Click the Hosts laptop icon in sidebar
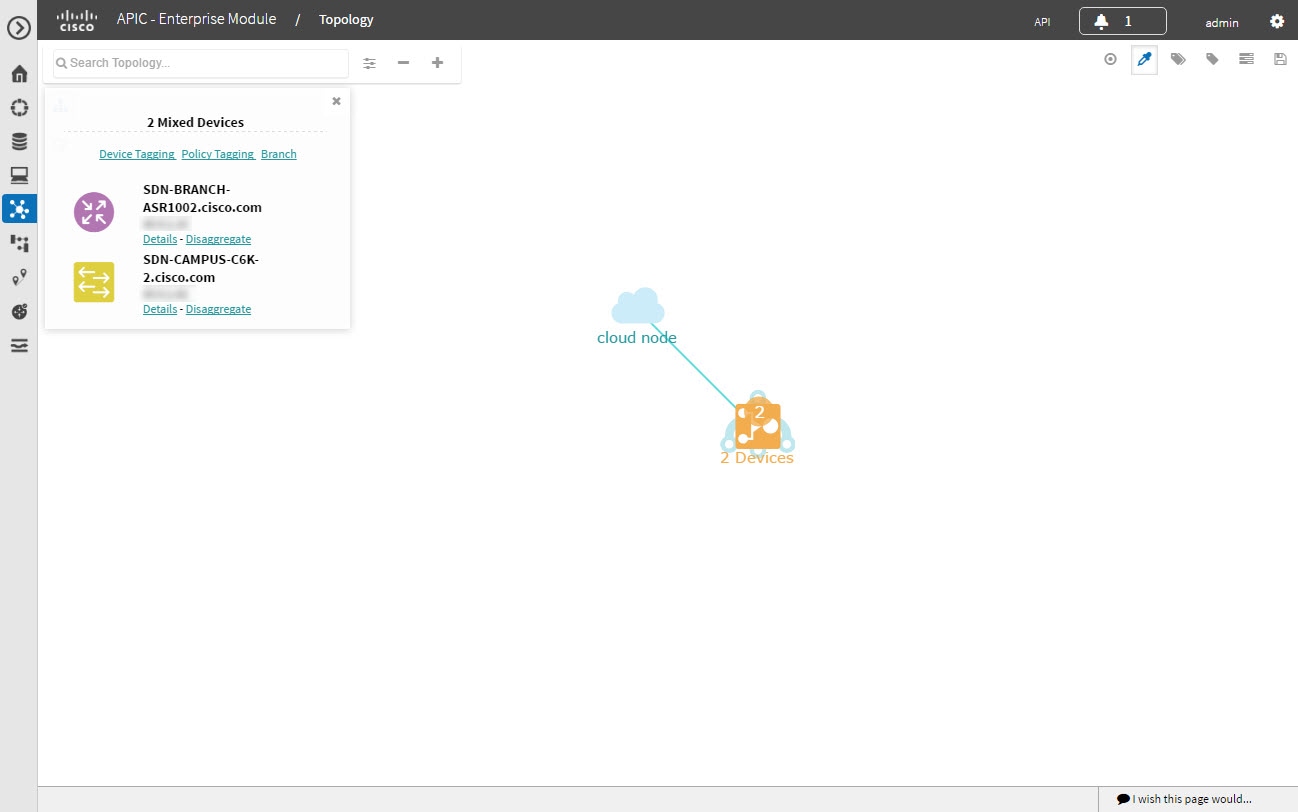 (x=19, y=174)
